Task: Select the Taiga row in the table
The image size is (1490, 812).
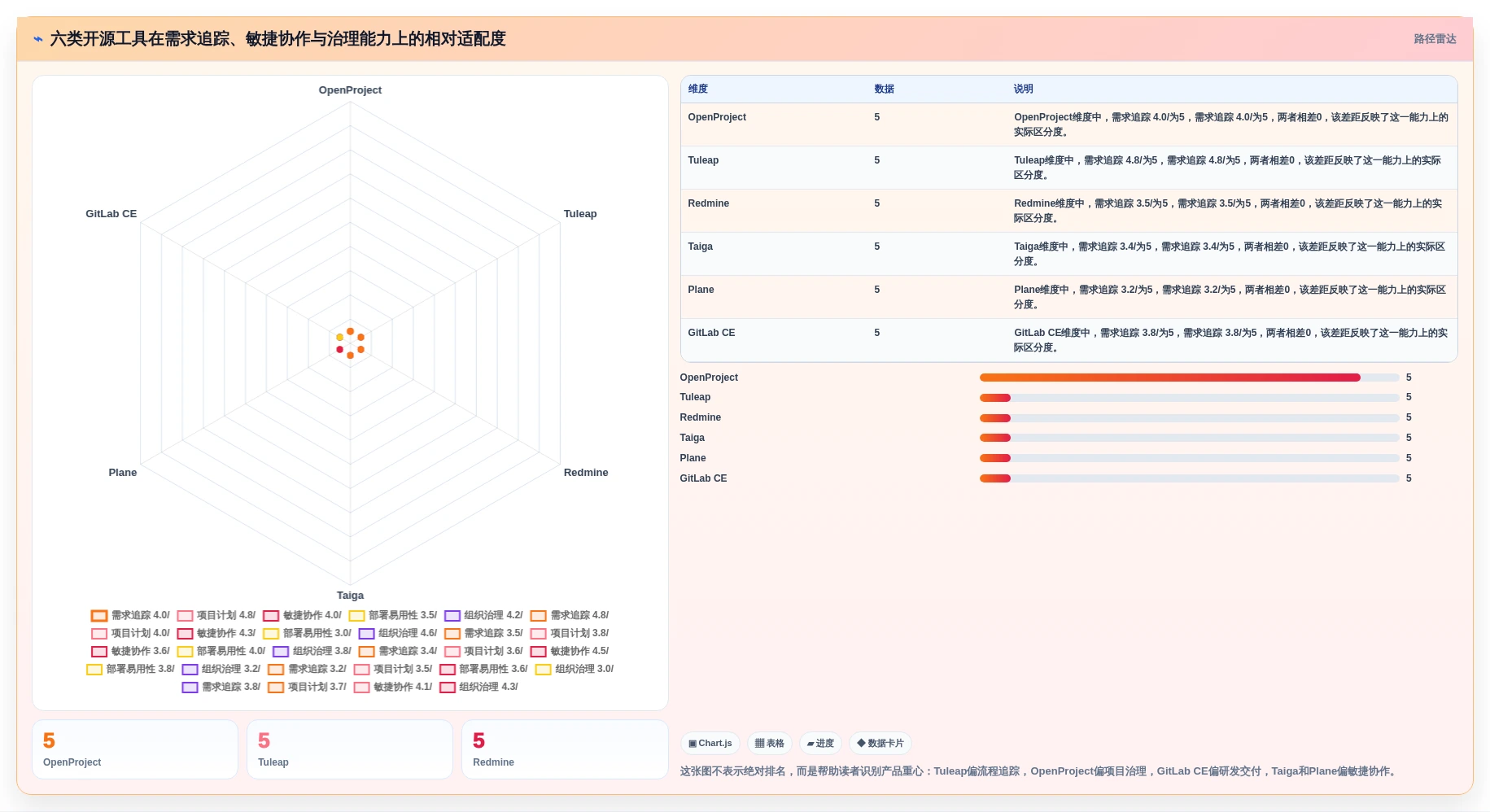Action: (1068, 254)
